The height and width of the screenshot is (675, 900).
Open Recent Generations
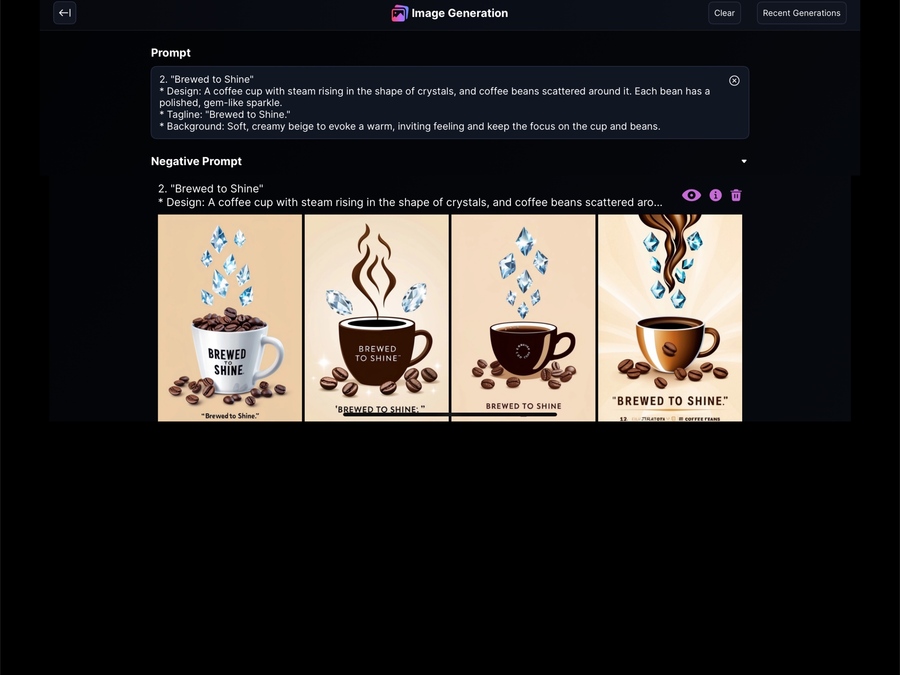[801, 13]
